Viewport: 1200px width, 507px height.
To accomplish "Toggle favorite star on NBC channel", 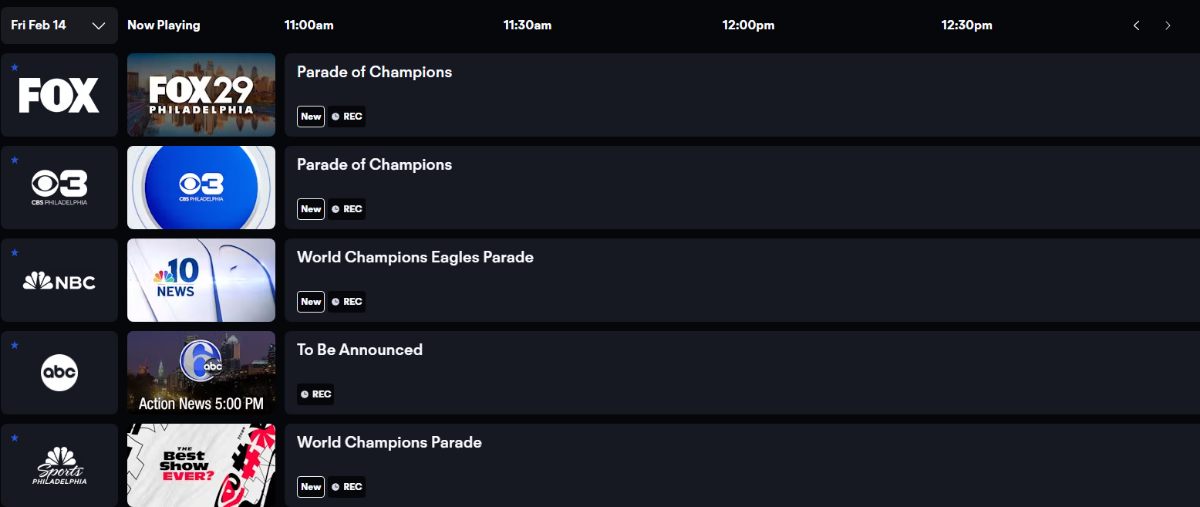I will tap(14, 253).
